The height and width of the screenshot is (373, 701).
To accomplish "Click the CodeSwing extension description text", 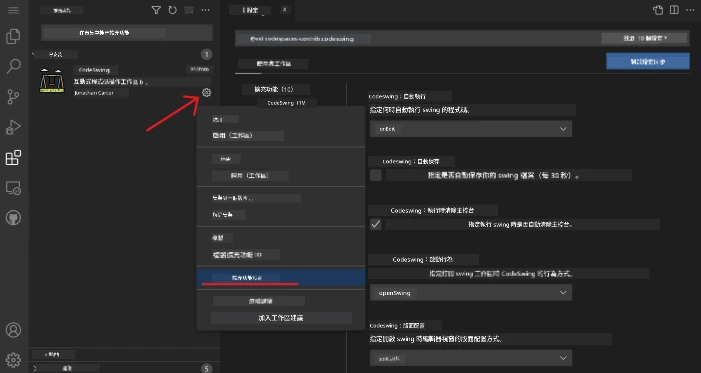I will tap(110, 82).
